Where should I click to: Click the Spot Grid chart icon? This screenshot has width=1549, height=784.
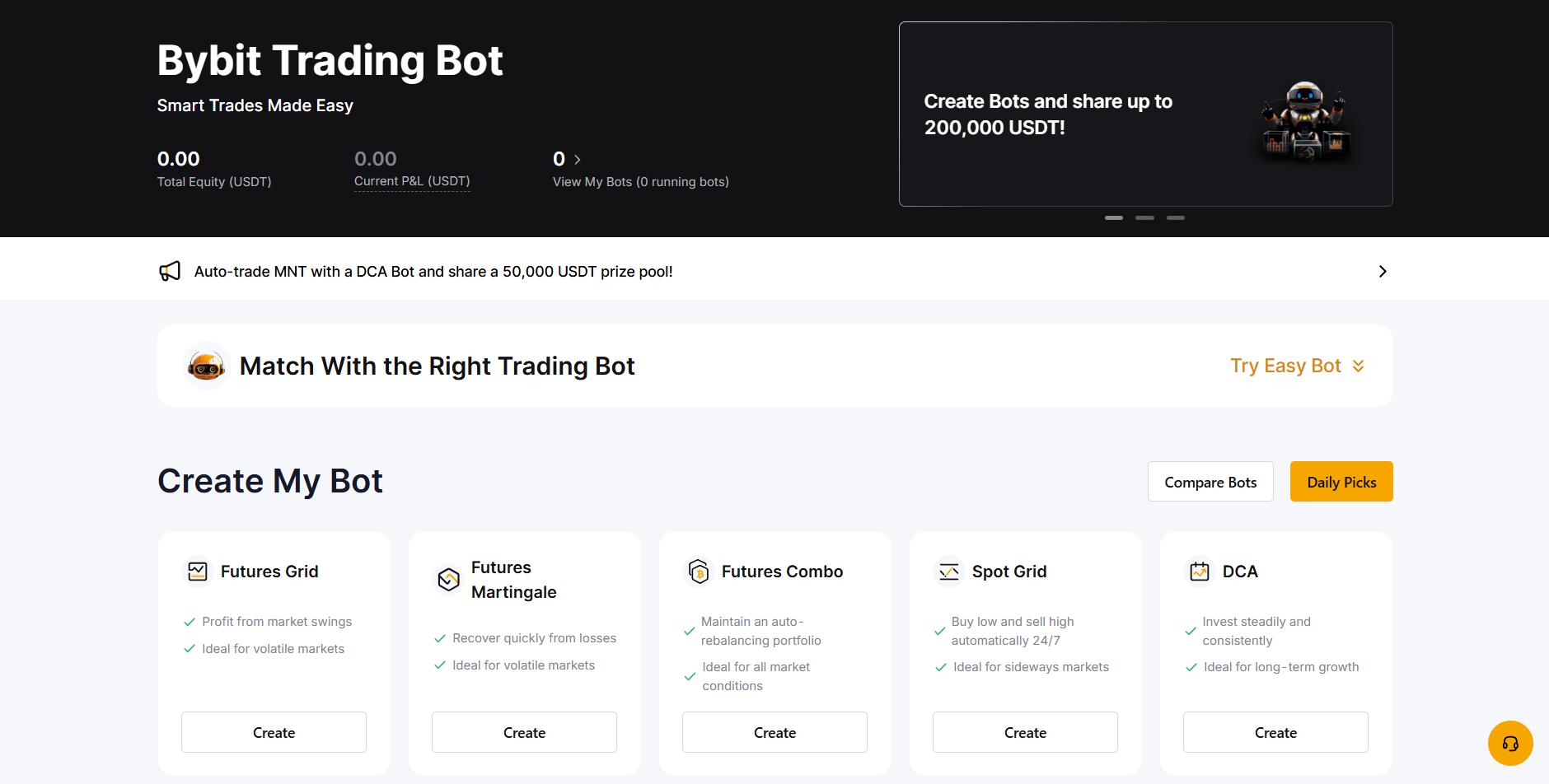949,571
